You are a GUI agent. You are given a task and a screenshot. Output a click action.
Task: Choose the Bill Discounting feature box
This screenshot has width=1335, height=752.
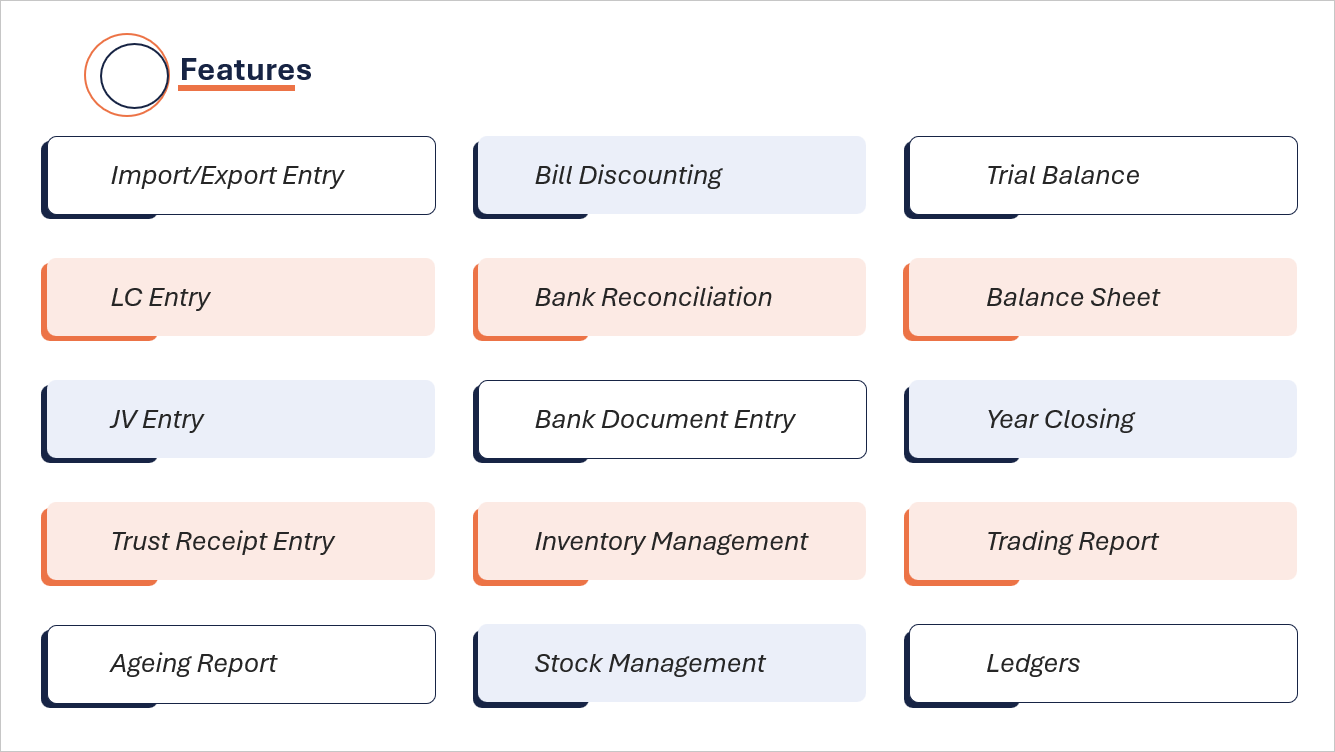coord(672,175)
